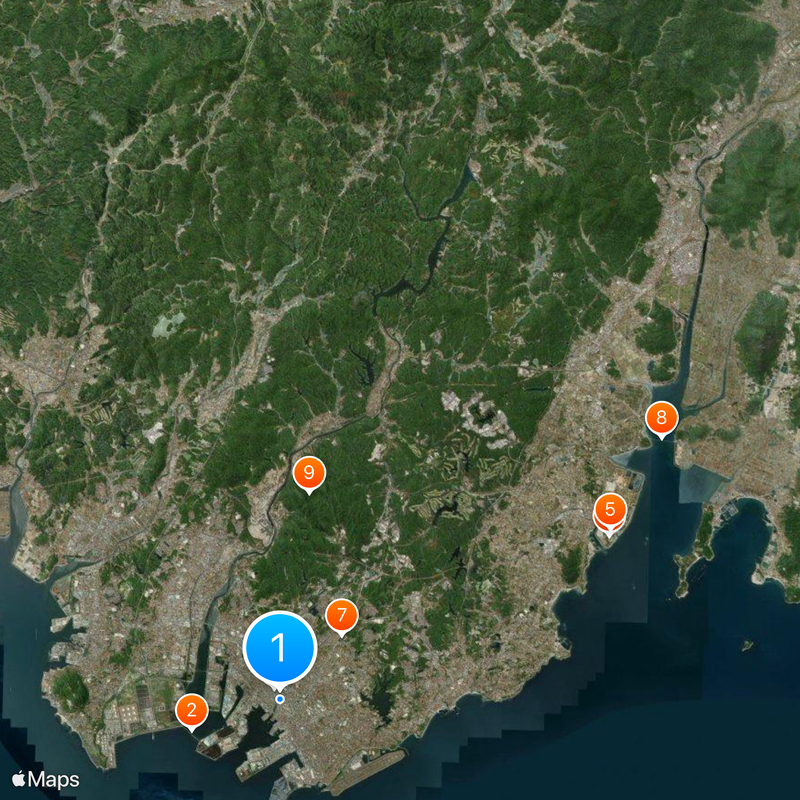This screenshot has width=800, height=800.
Task: Open the orange pin numbered 5
Action: [610, 509]
